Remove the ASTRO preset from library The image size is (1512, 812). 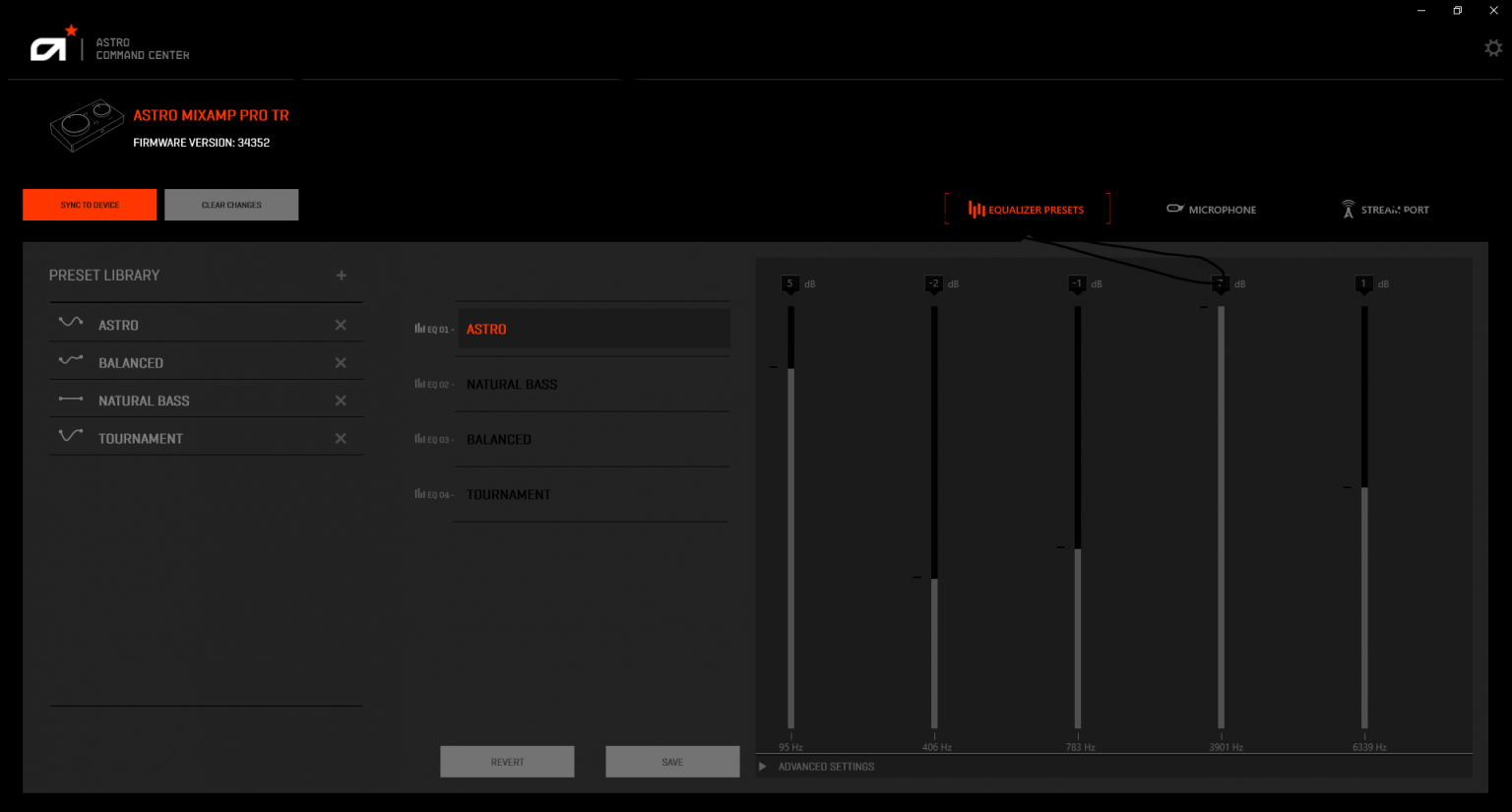pos(341,325)
